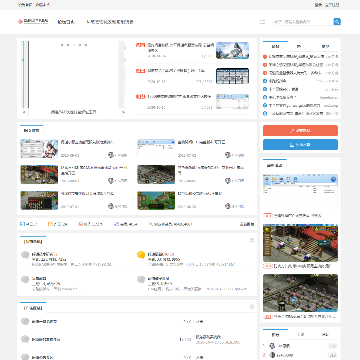The width and height of the screenshot is (360, 360).
Task: Show next slide with right slideshow arrow
Action: click(x=123, y=112)
